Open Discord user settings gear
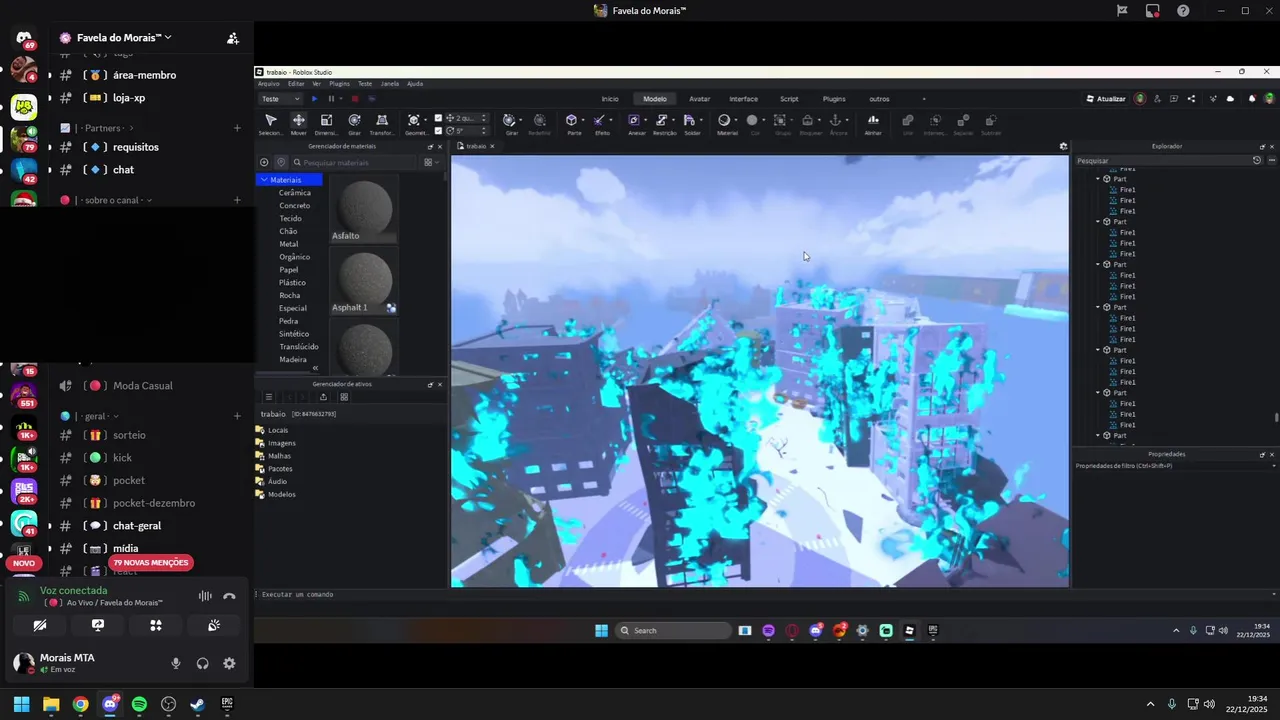The width and height of the screenshot is (1280, 720). pos(229,663)
